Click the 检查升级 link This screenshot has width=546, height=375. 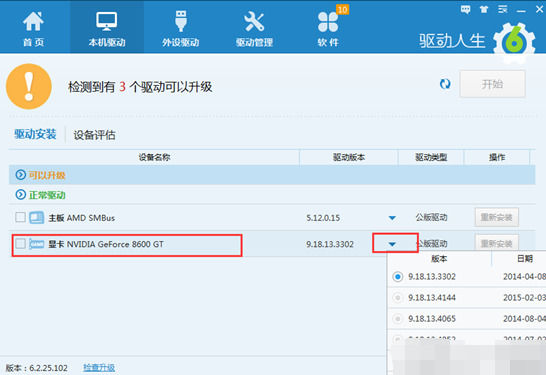pyautogui.click(x=99, y=368)
